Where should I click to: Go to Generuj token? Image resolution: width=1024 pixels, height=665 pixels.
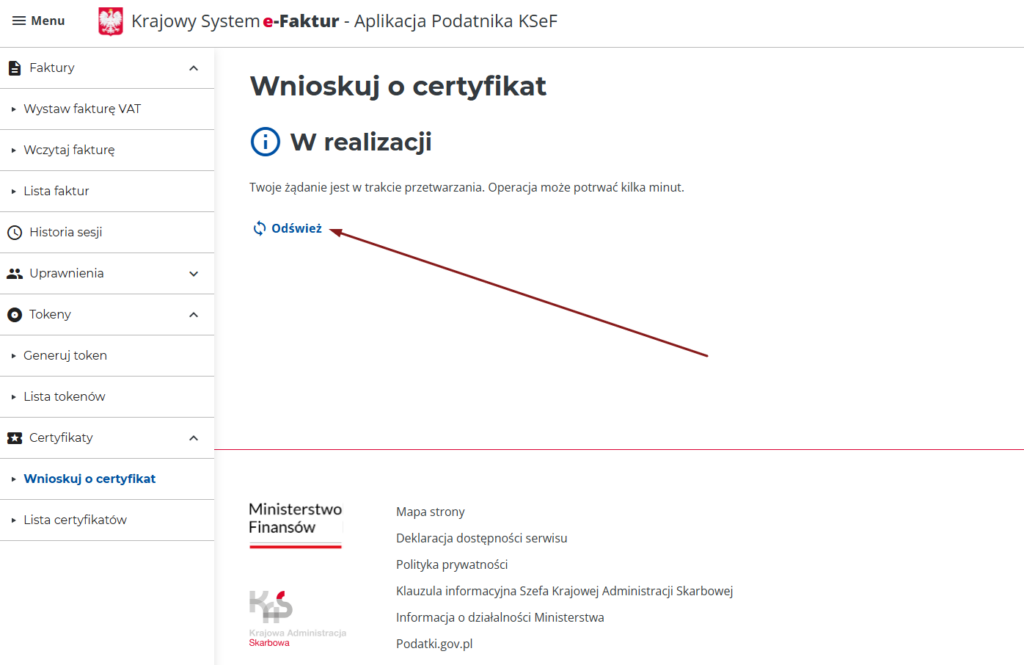[x=65, y=355]
